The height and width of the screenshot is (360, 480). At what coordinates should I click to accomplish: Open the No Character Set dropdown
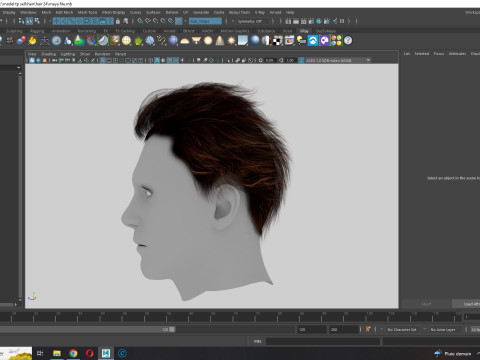point(403,329)
